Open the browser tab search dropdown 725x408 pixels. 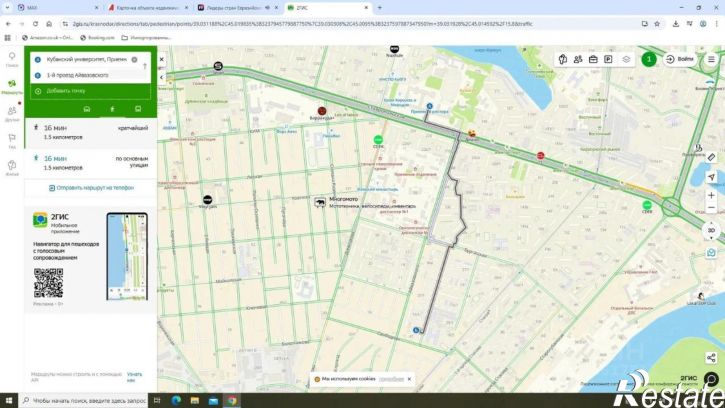click(x=7, y=8)
